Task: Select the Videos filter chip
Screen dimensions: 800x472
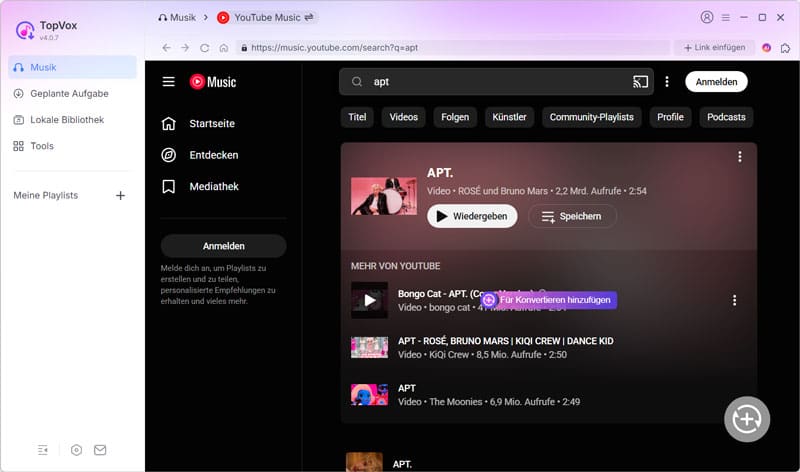Action: pos(404,117)
